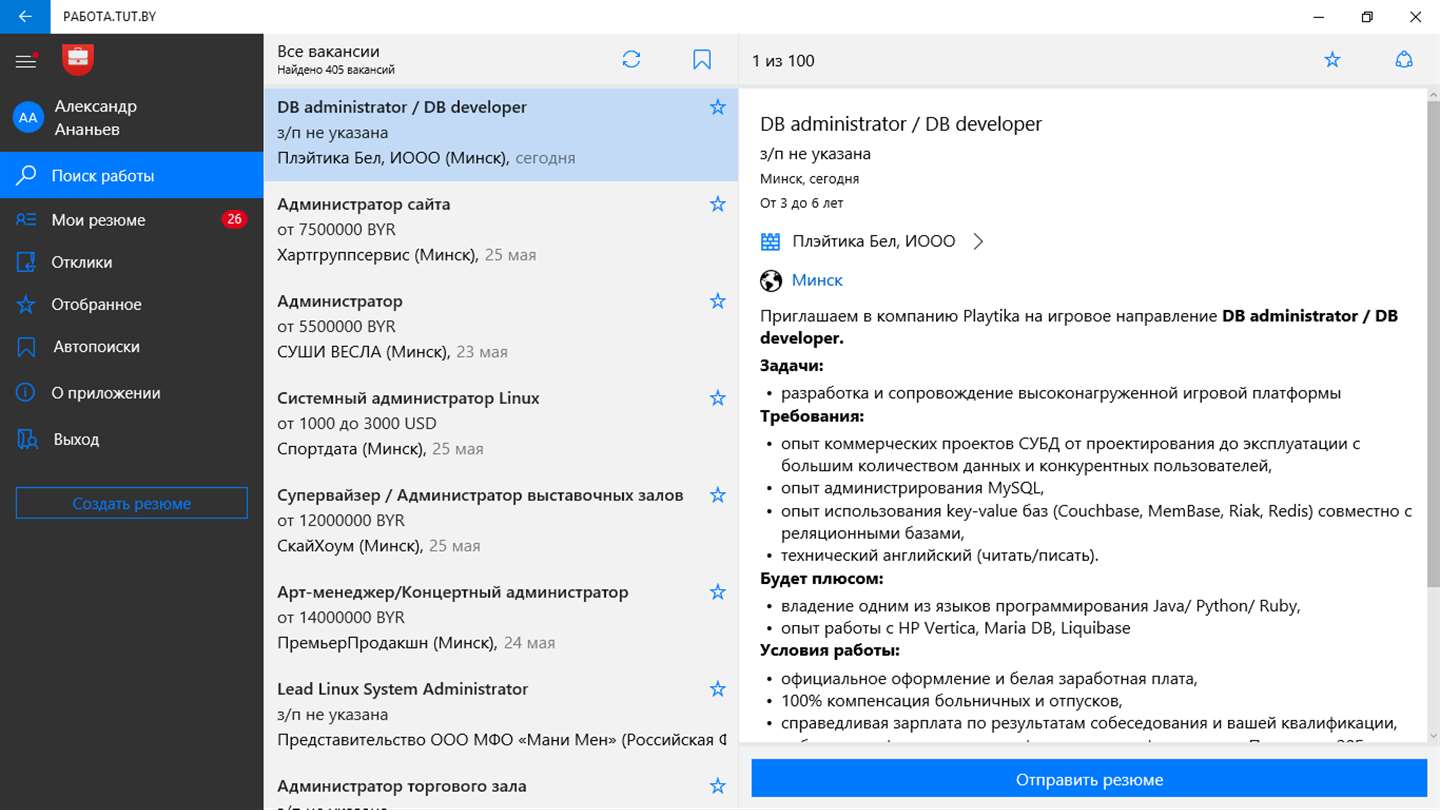Click the Все вакансии list heading

click(x=328, y=51)
